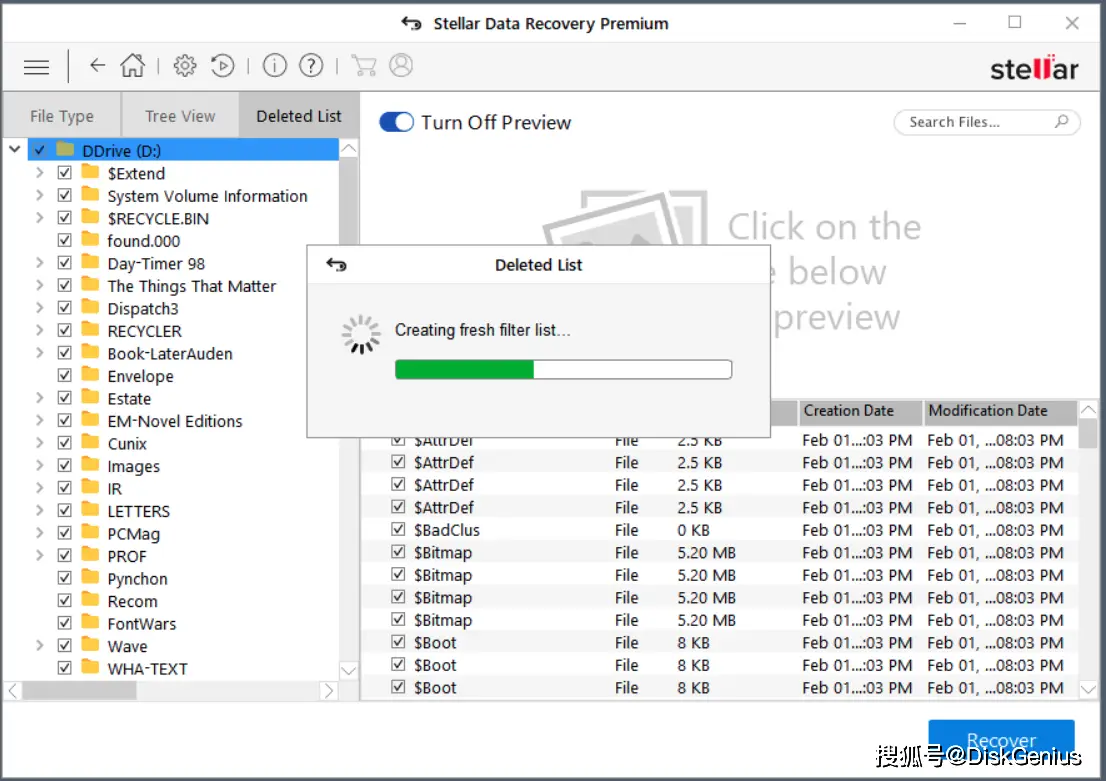The height and width of the screenshot is (781, 1106).
Task: Click the Images folder icon
Action: pos(90,465)
